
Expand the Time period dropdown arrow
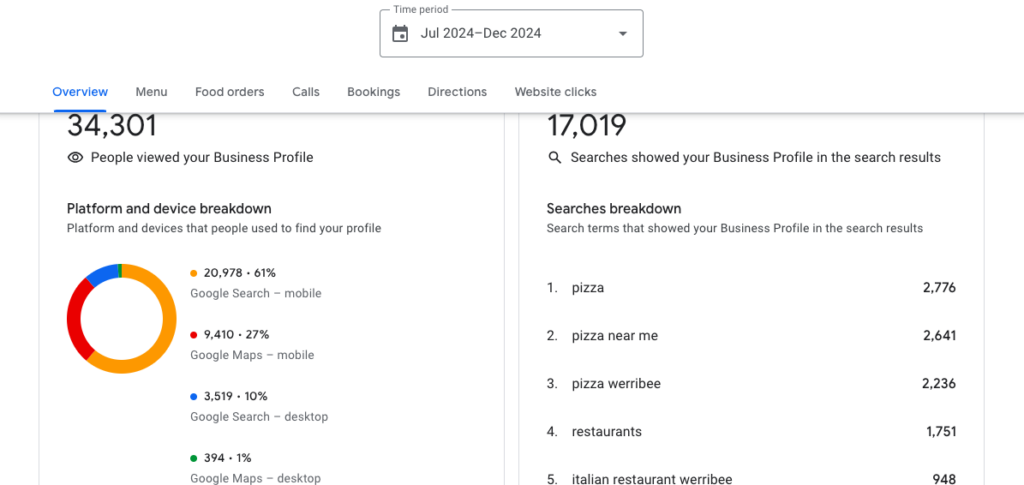623,34
